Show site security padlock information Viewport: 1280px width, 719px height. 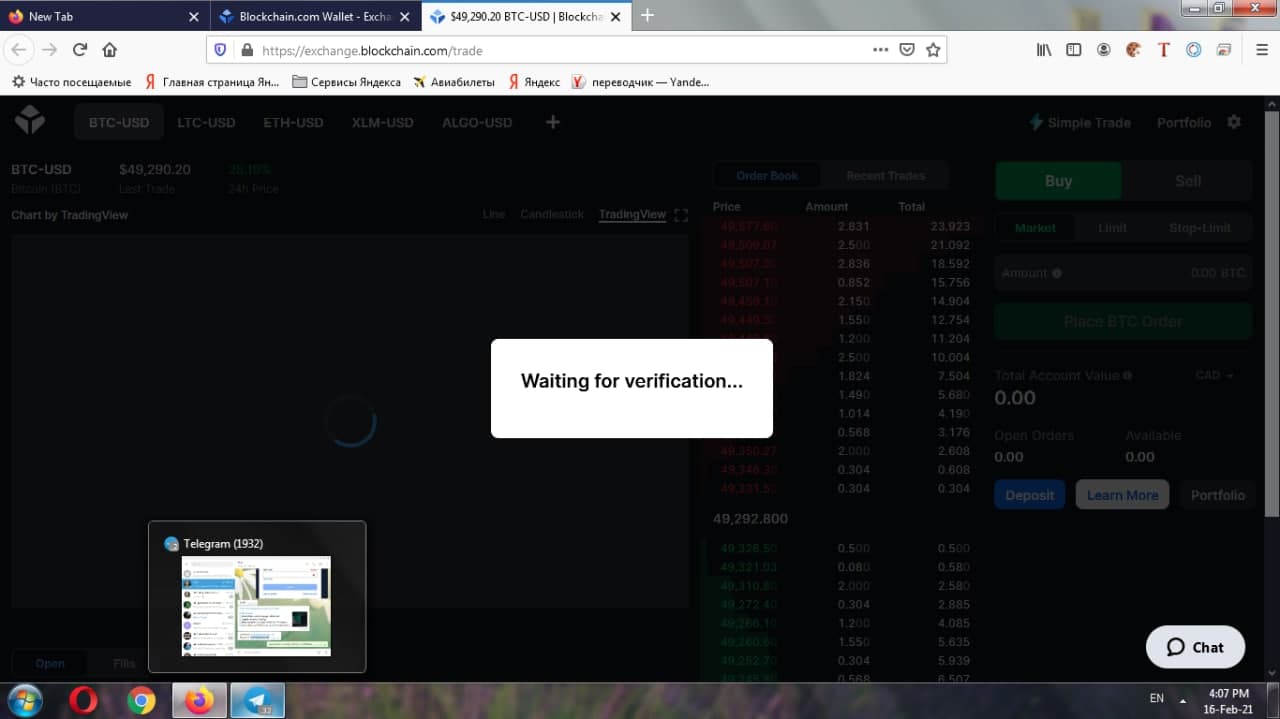click(246, 50)
